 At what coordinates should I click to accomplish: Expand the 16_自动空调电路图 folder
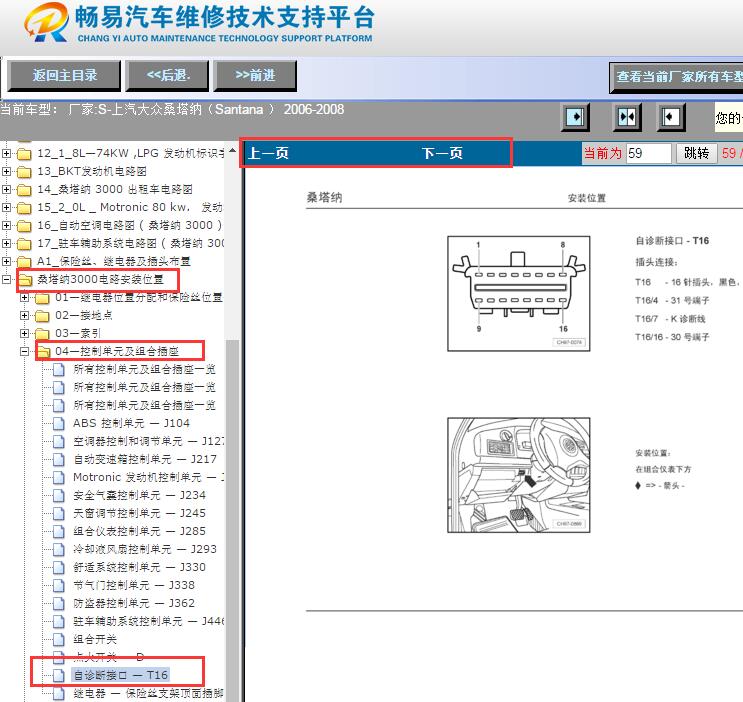coord(6,225)
